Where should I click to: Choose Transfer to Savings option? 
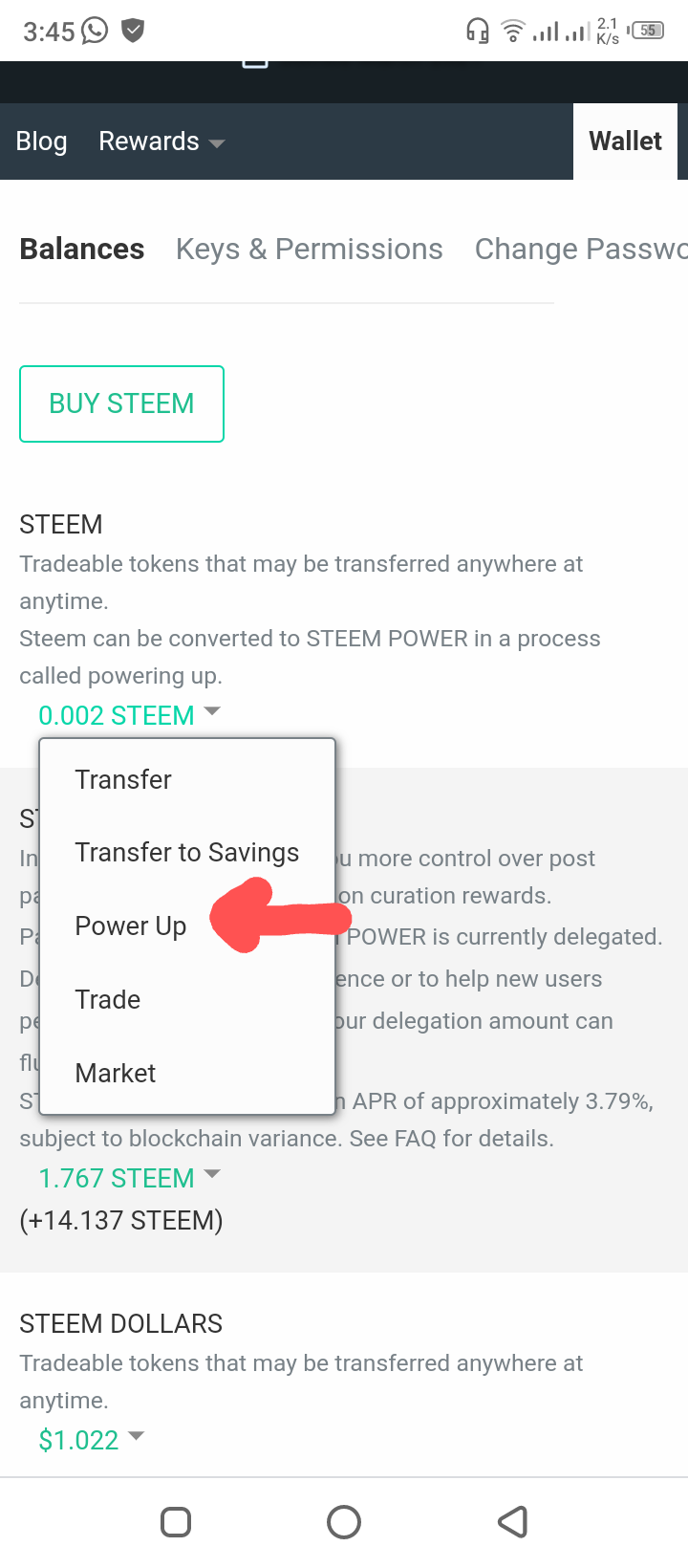[x=187, y=852]
